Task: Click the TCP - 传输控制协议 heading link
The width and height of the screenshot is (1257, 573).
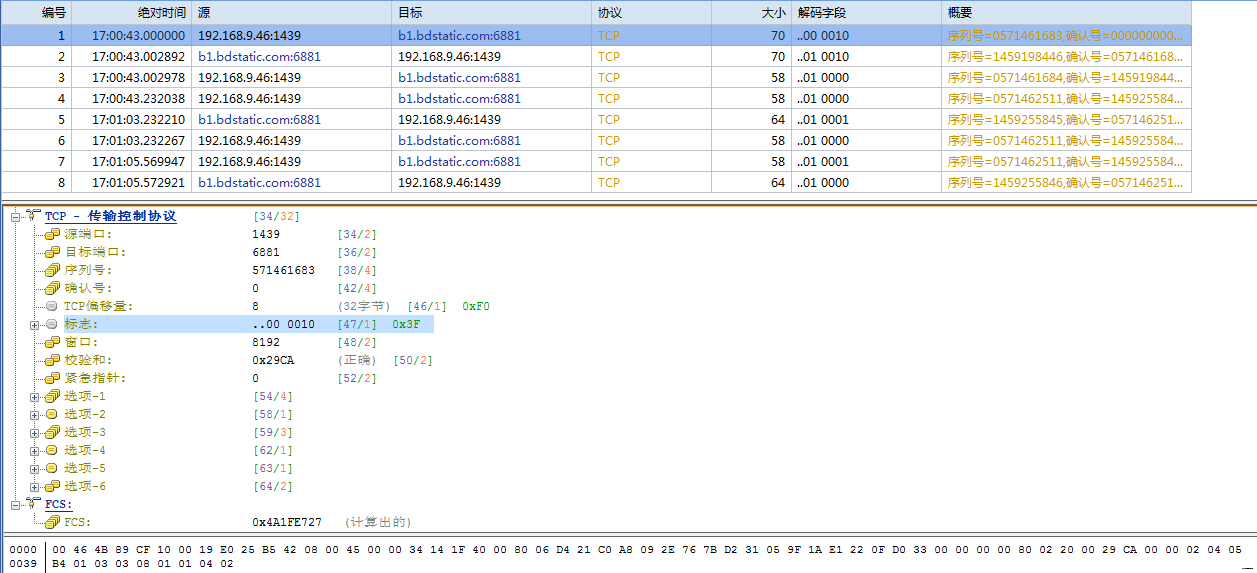Action: (110, 216)
